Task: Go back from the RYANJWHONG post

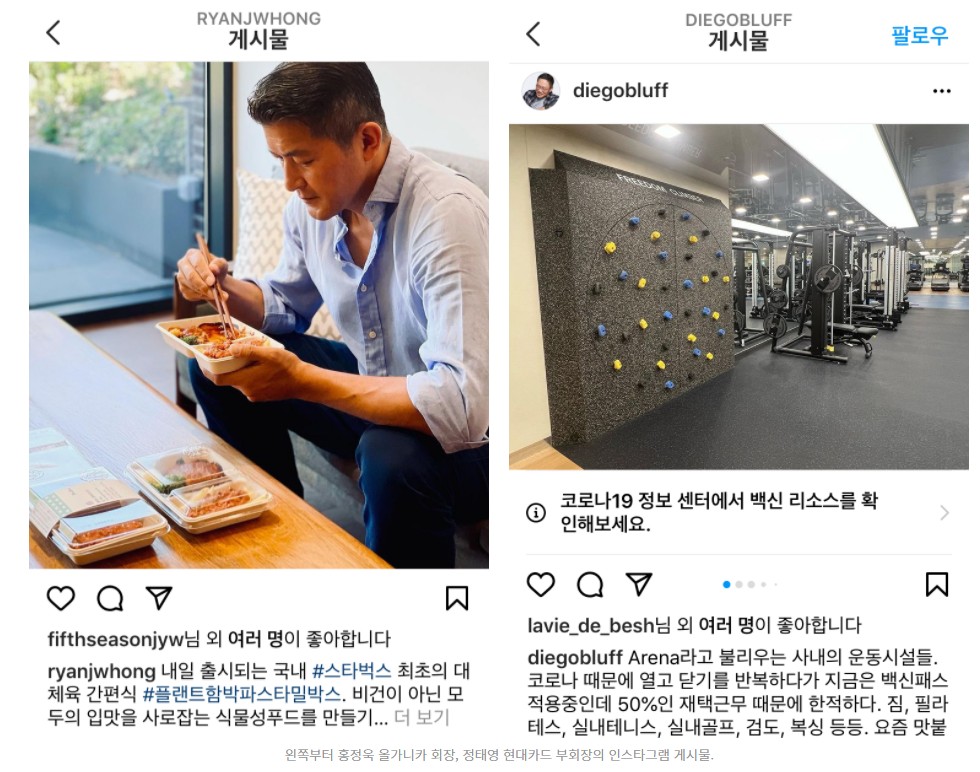Action: pos(54,33)
